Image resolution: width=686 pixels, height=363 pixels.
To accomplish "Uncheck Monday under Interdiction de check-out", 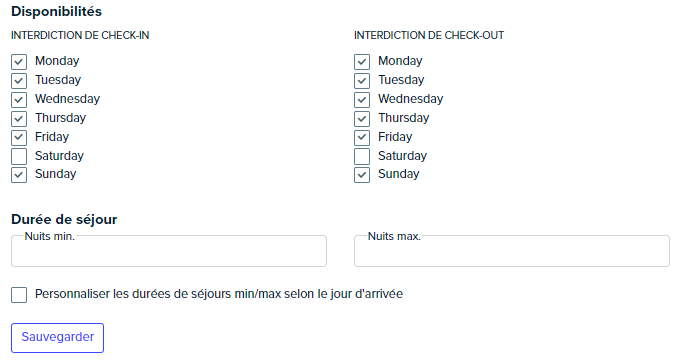I will [362, 62].
